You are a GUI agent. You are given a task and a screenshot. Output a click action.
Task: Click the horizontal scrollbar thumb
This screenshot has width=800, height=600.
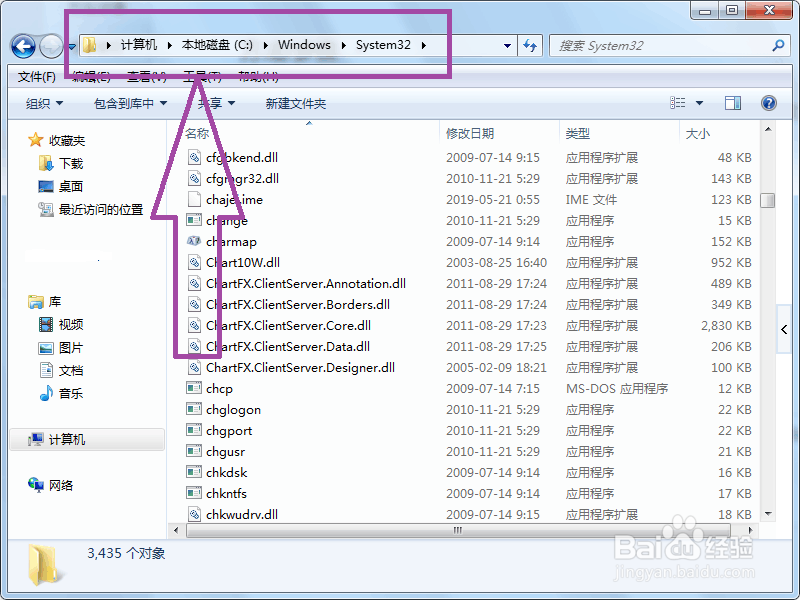click(458, 531)
